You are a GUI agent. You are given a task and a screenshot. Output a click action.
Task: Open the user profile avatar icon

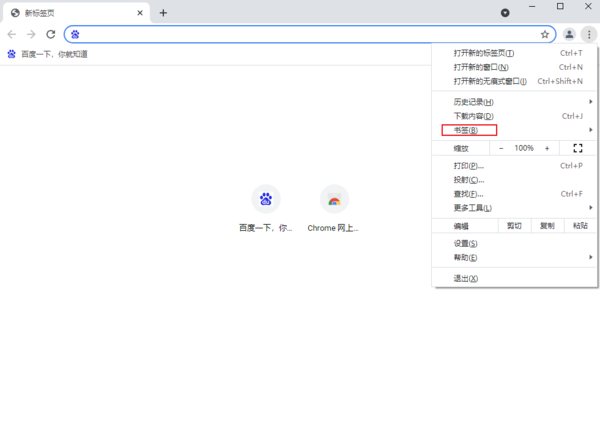click(x=569, y=34)
